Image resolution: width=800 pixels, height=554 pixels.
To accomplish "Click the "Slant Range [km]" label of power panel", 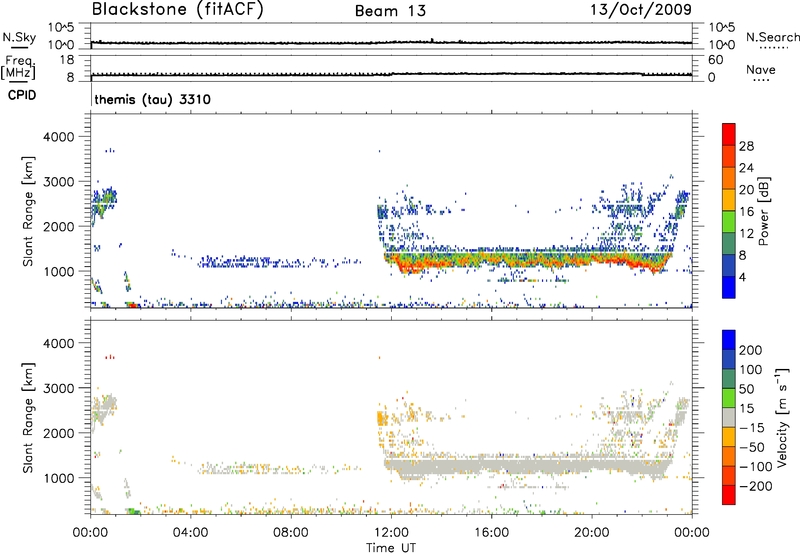I will 28,211.
